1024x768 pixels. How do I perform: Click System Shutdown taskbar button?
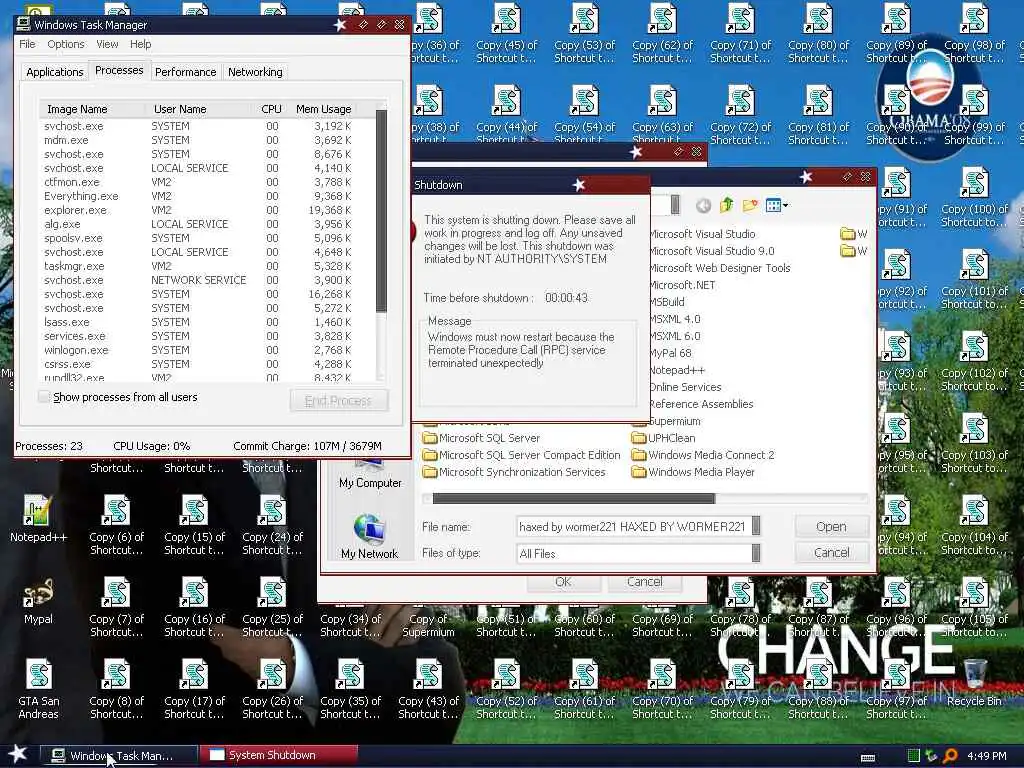point(278,755)
